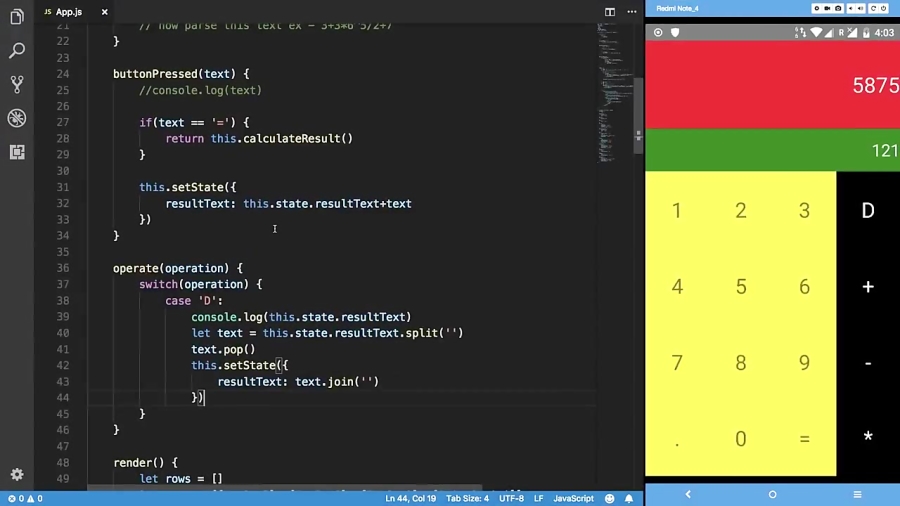Tap Android back navigation button
Screen dimensions: 900x506
point(688,494)
